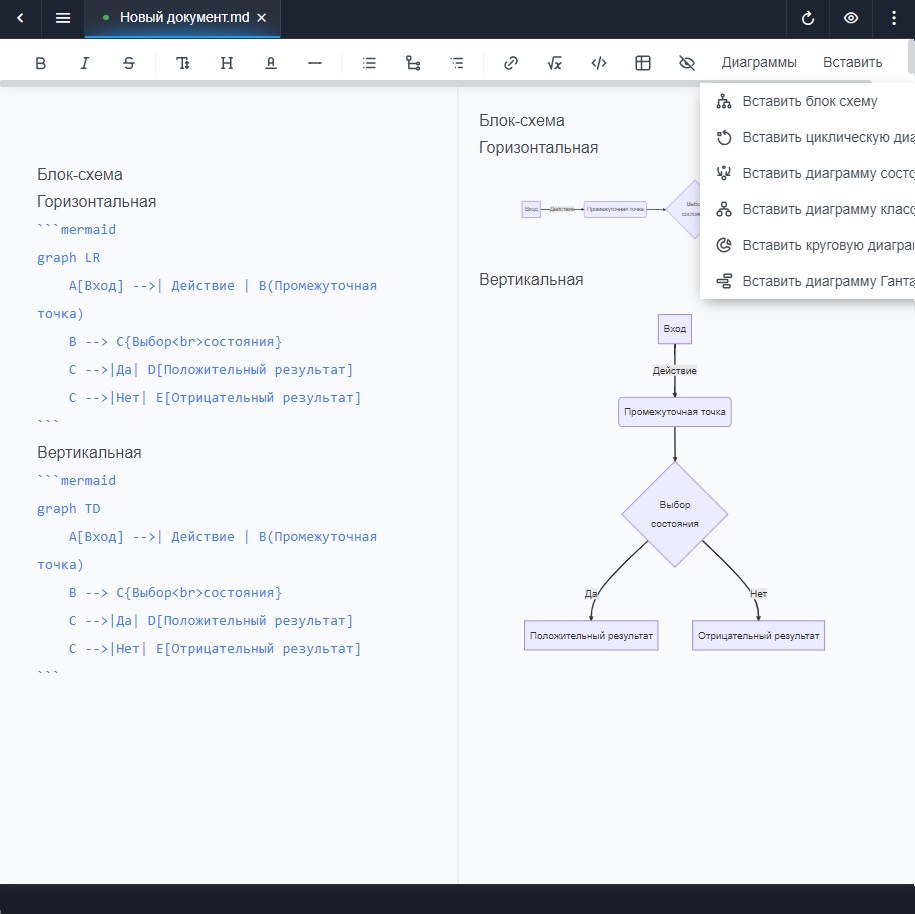This screenshot has height=914, width=915.
Task: Insert a heading with H icon
Action: (227, 63)
